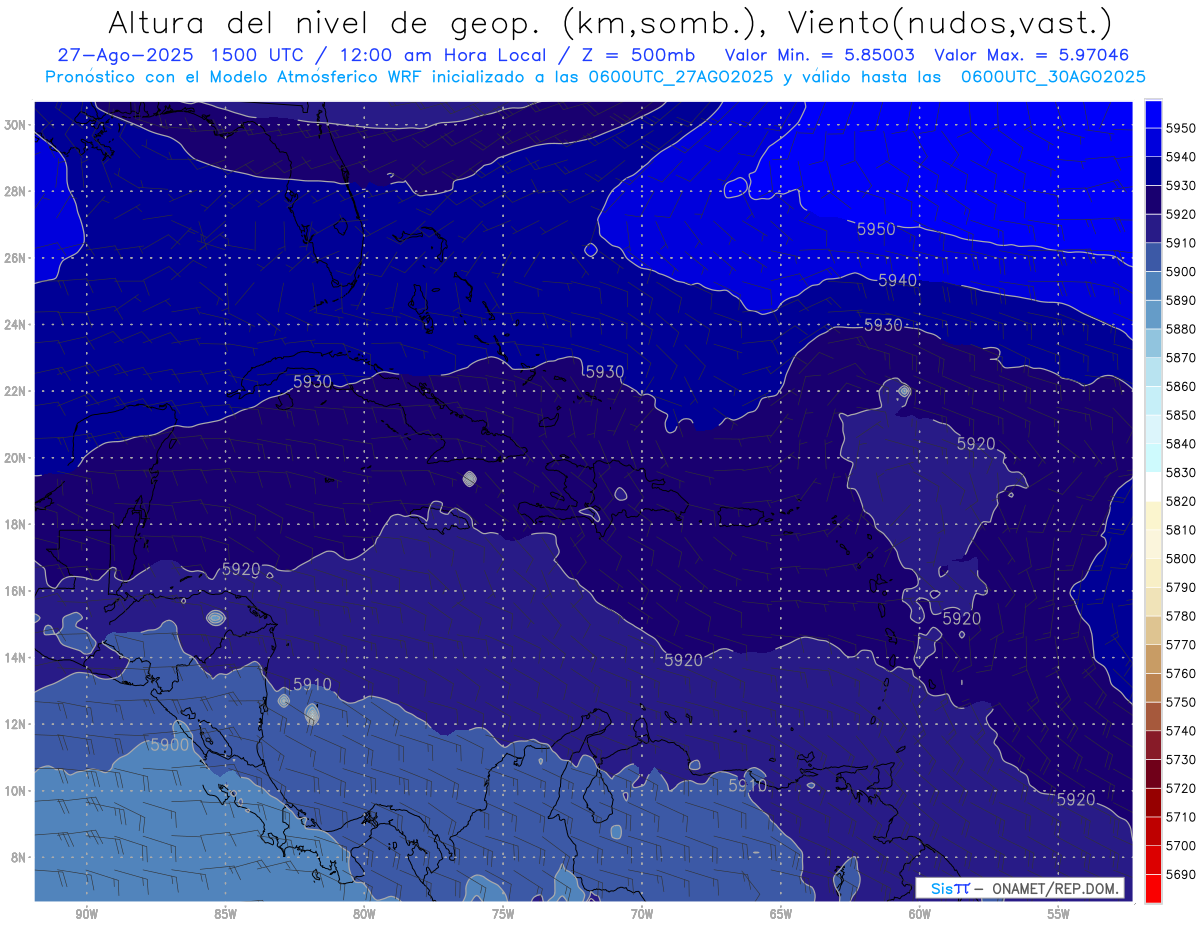Select the 16N latitude axis label

pyautogui.click(x=15, y=591)
